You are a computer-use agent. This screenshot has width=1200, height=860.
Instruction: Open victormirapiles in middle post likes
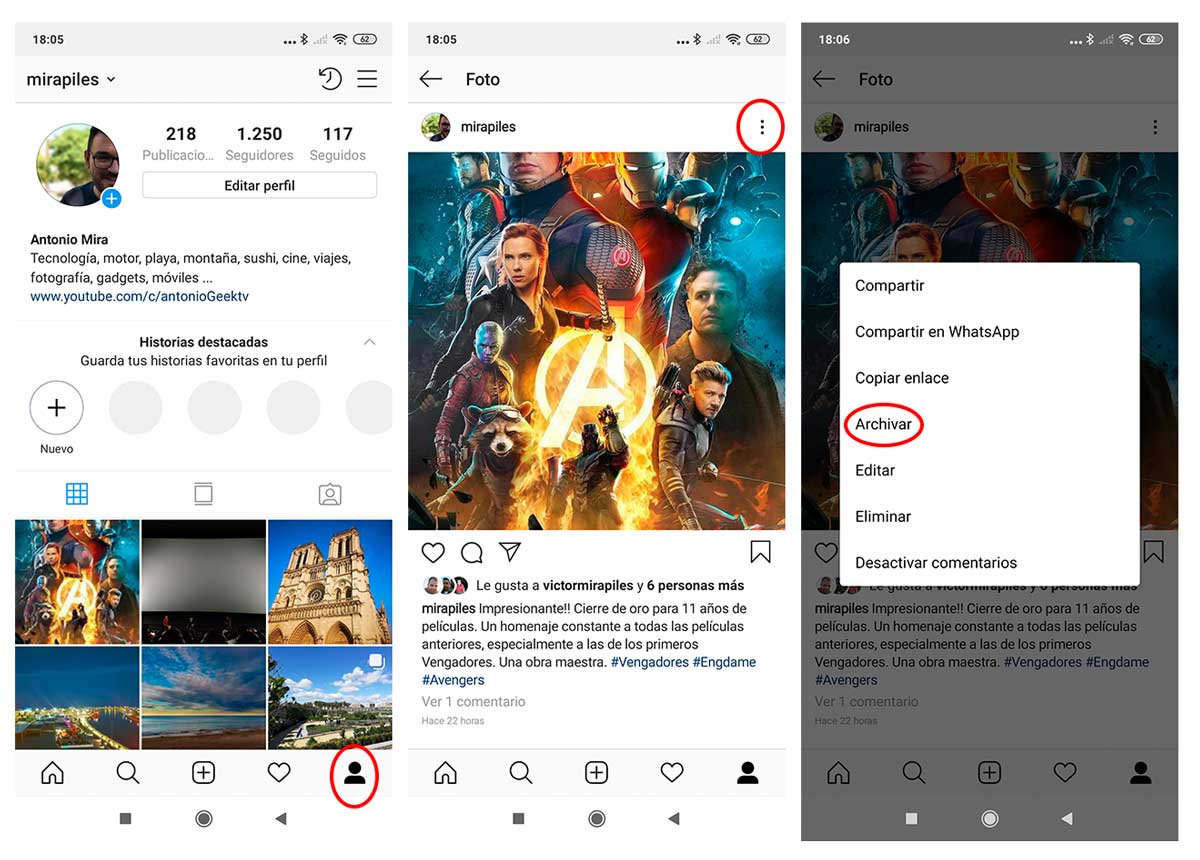(x=588, y=585)
